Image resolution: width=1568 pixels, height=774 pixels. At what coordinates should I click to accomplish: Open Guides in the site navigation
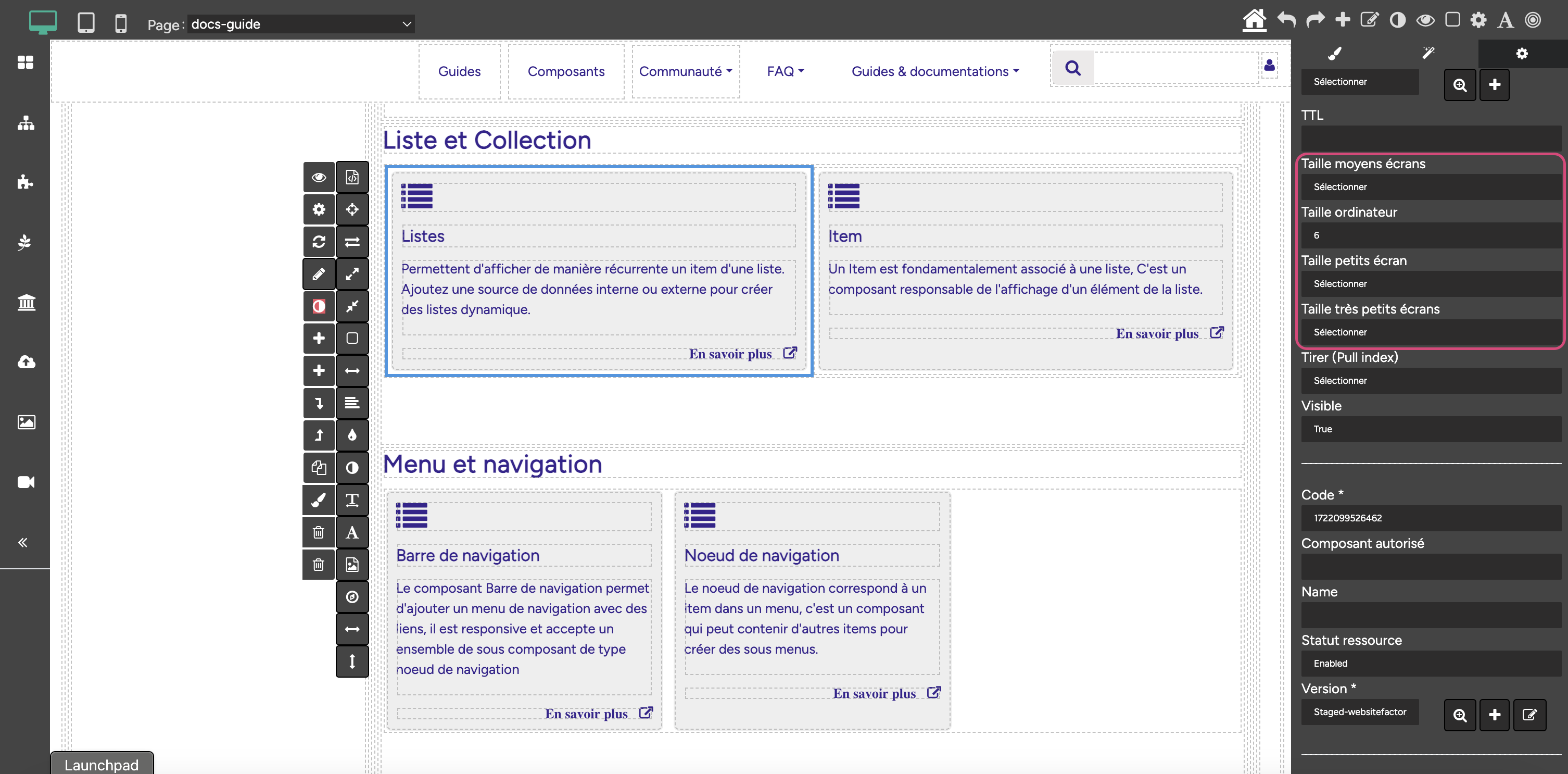(x=459, y=71)
